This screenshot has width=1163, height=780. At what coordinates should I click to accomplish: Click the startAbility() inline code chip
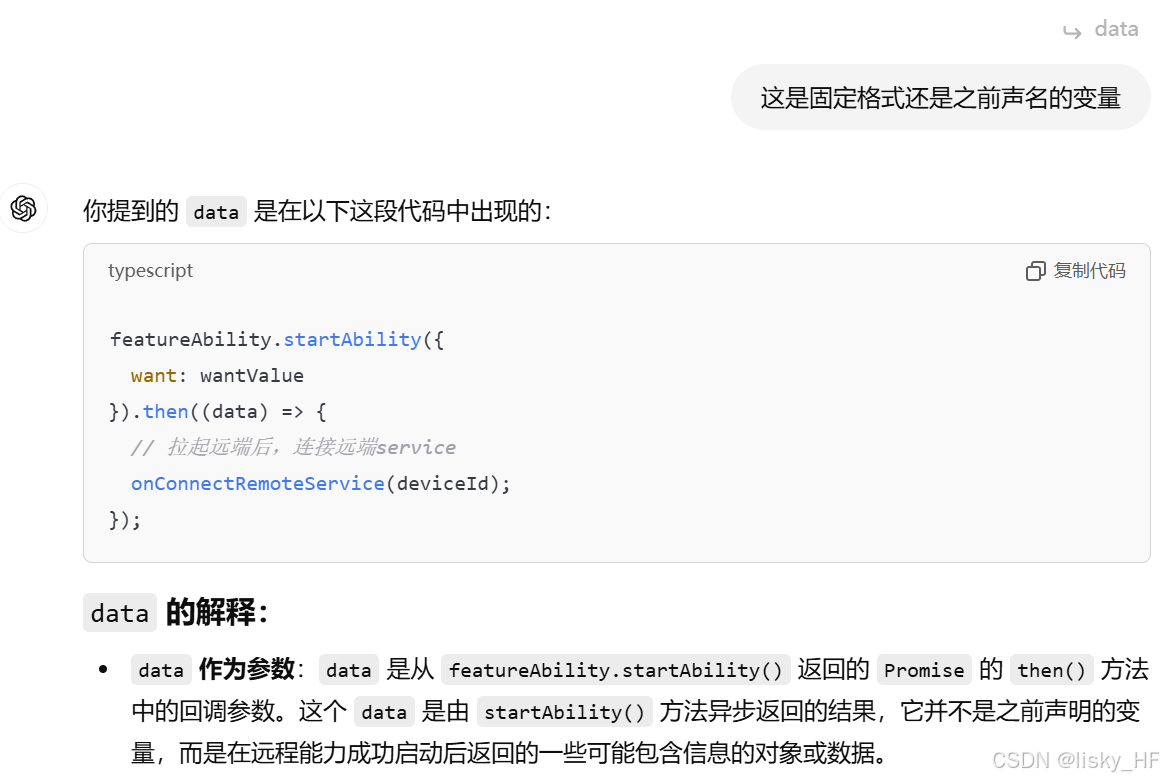point(565,711)
